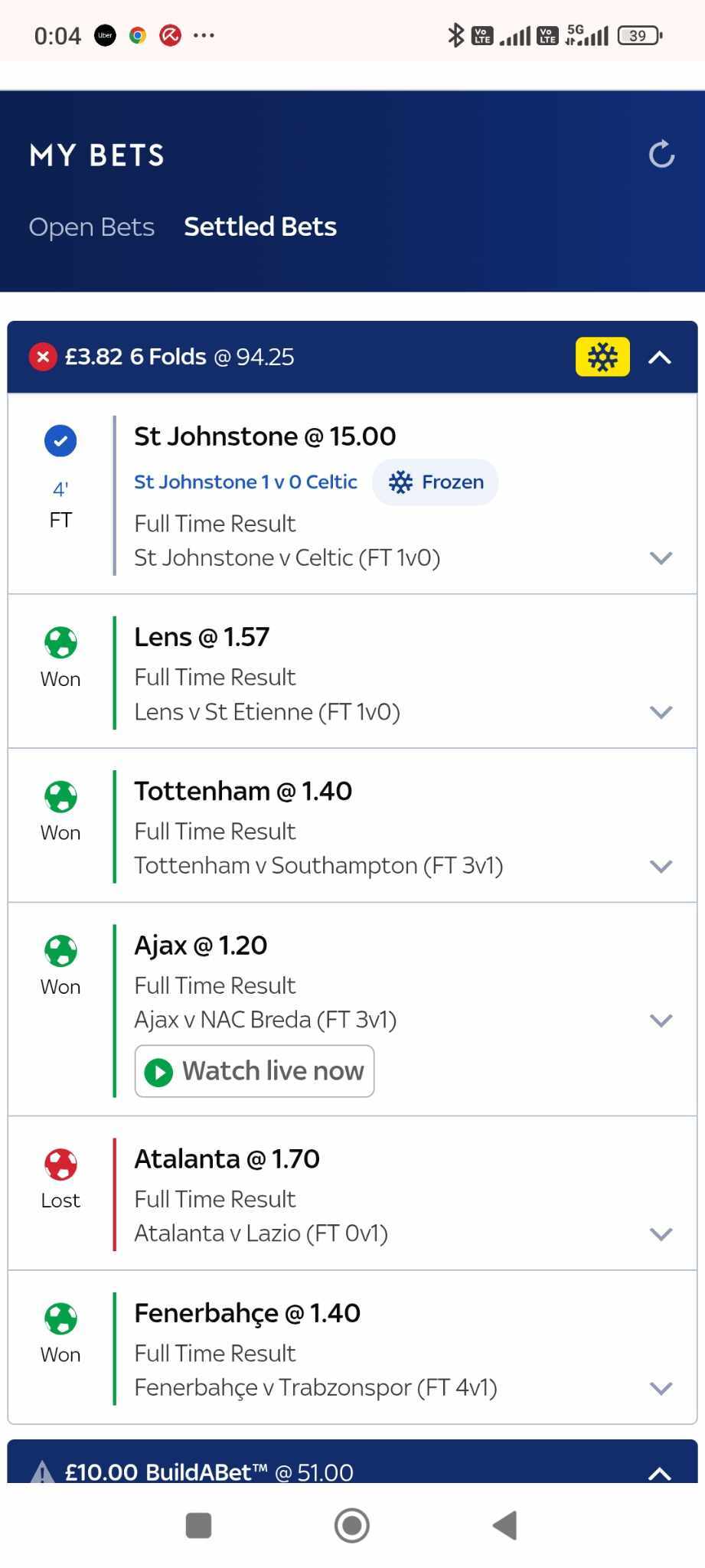Screen dimensions: 705x1568
Task: Tap the refresh icon in My Bets header
Action: point(661,155)
